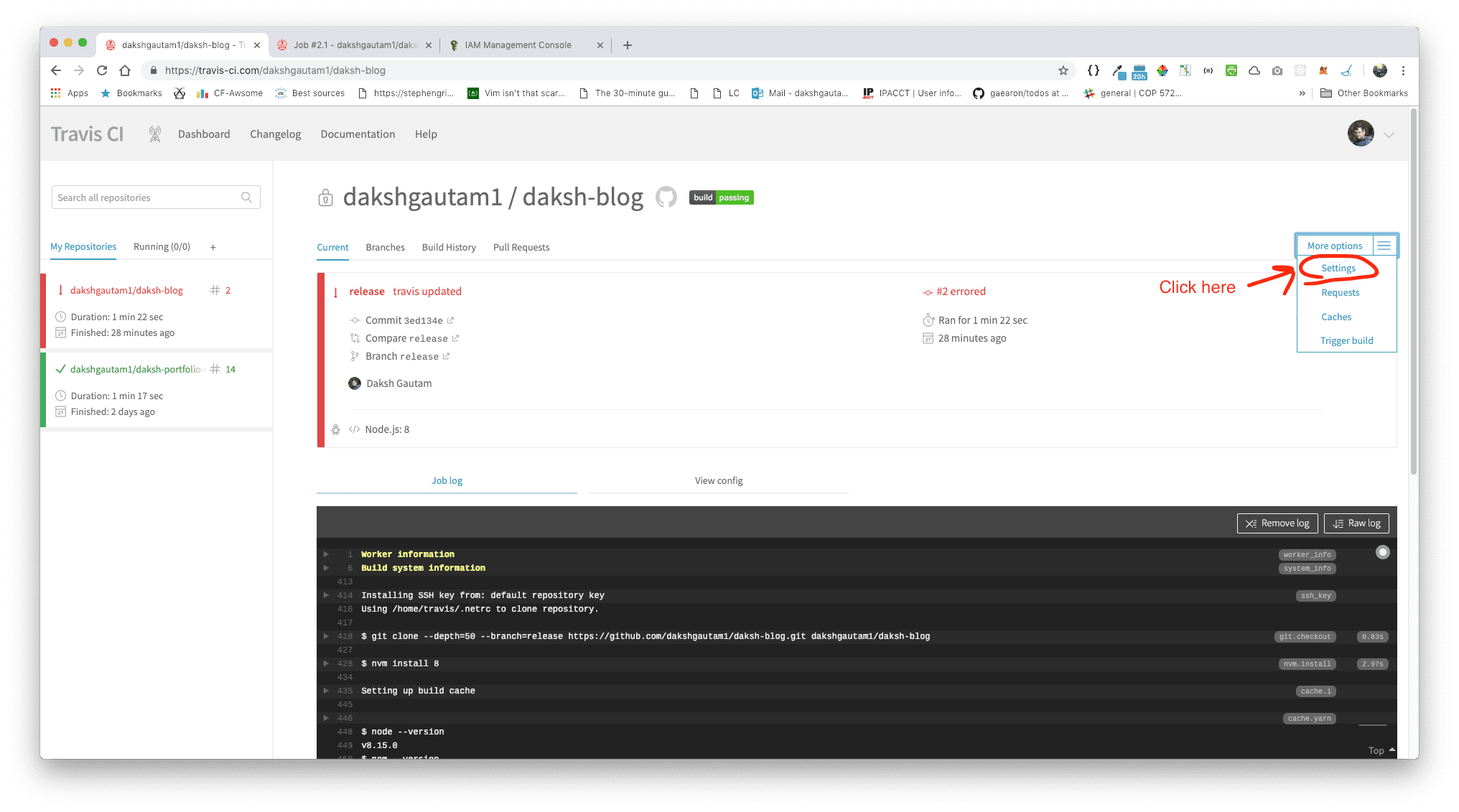Switch to Build History tab

coord(449,248)
